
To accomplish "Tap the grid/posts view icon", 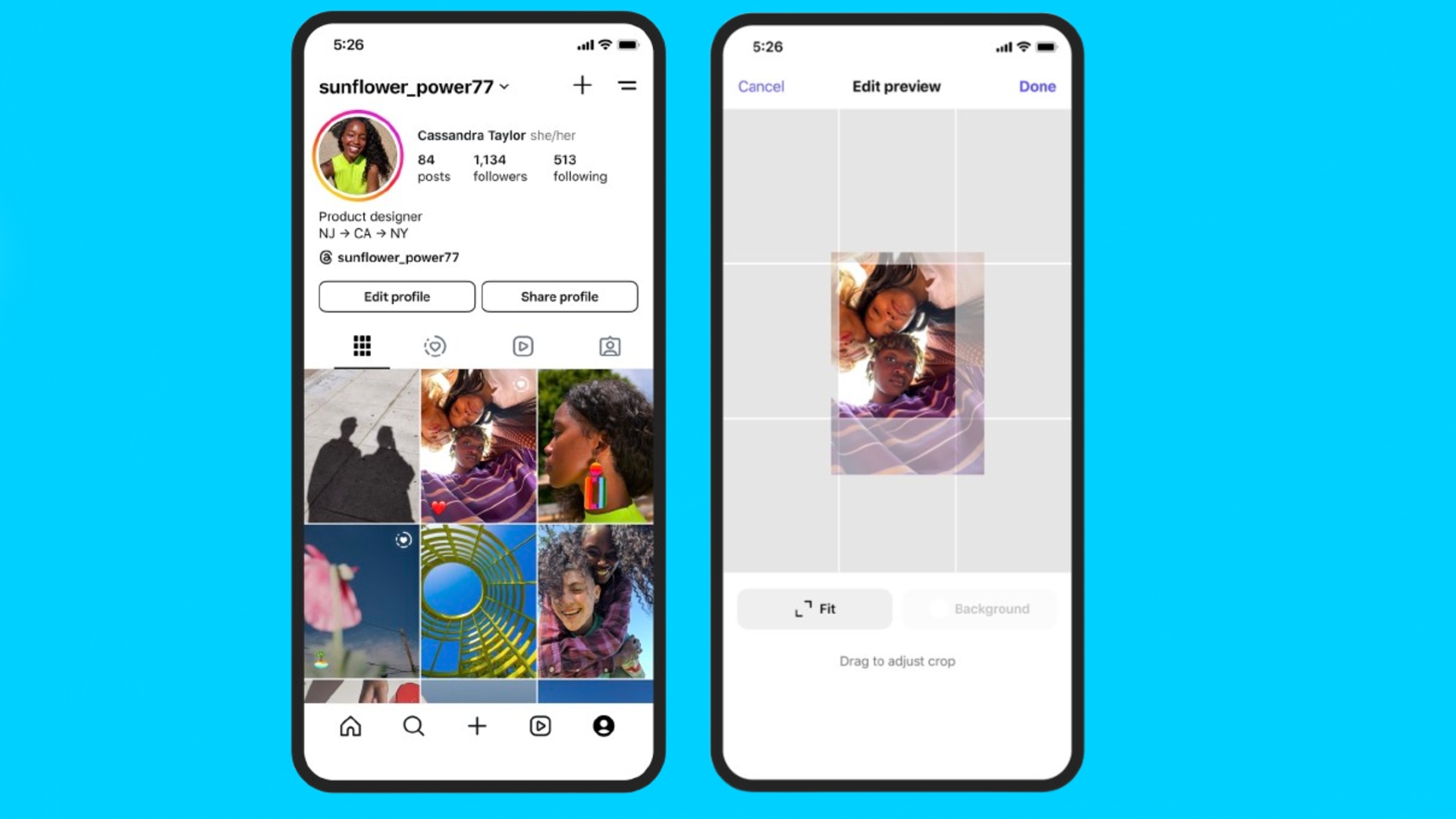I will pos(361,345).
